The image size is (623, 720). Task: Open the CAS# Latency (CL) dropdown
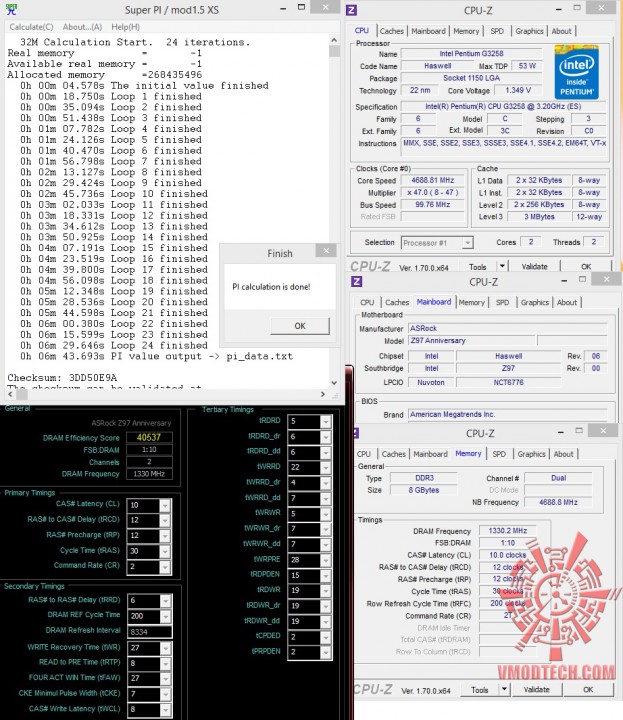[x=165, y=505]
